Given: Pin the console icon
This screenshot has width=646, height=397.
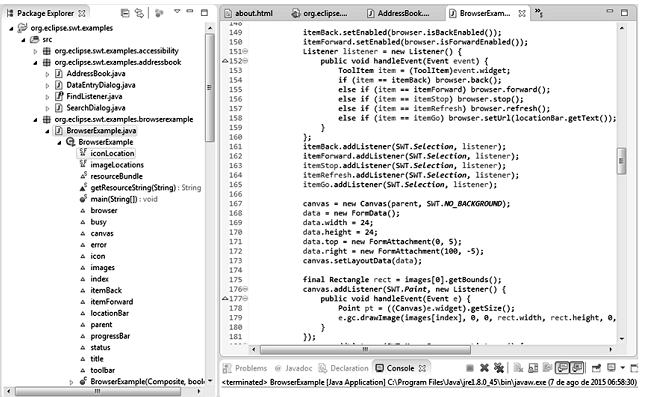Looking at the screenshot, I should 596,368.
